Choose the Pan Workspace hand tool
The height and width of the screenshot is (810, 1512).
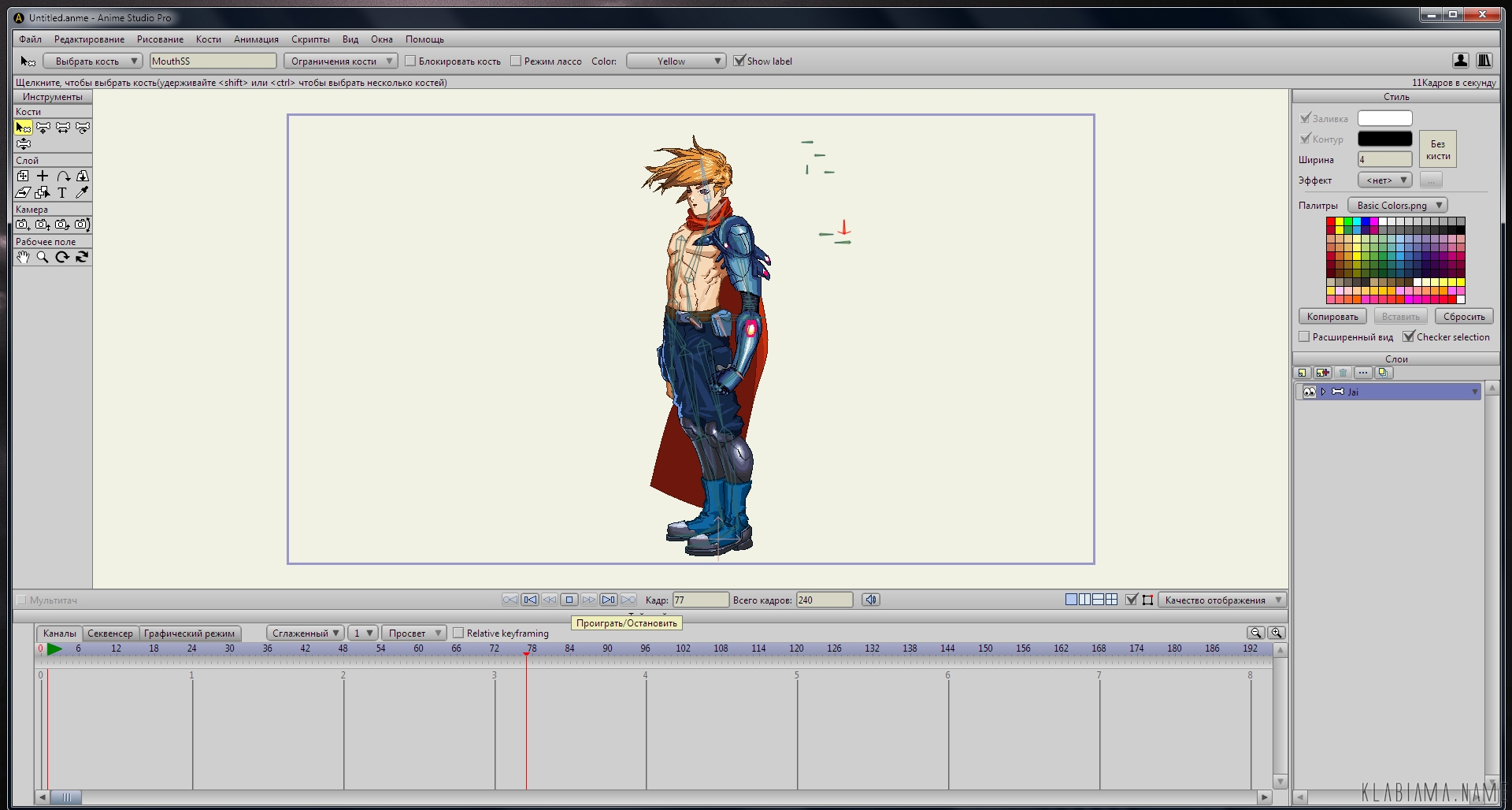click(23, 258)
